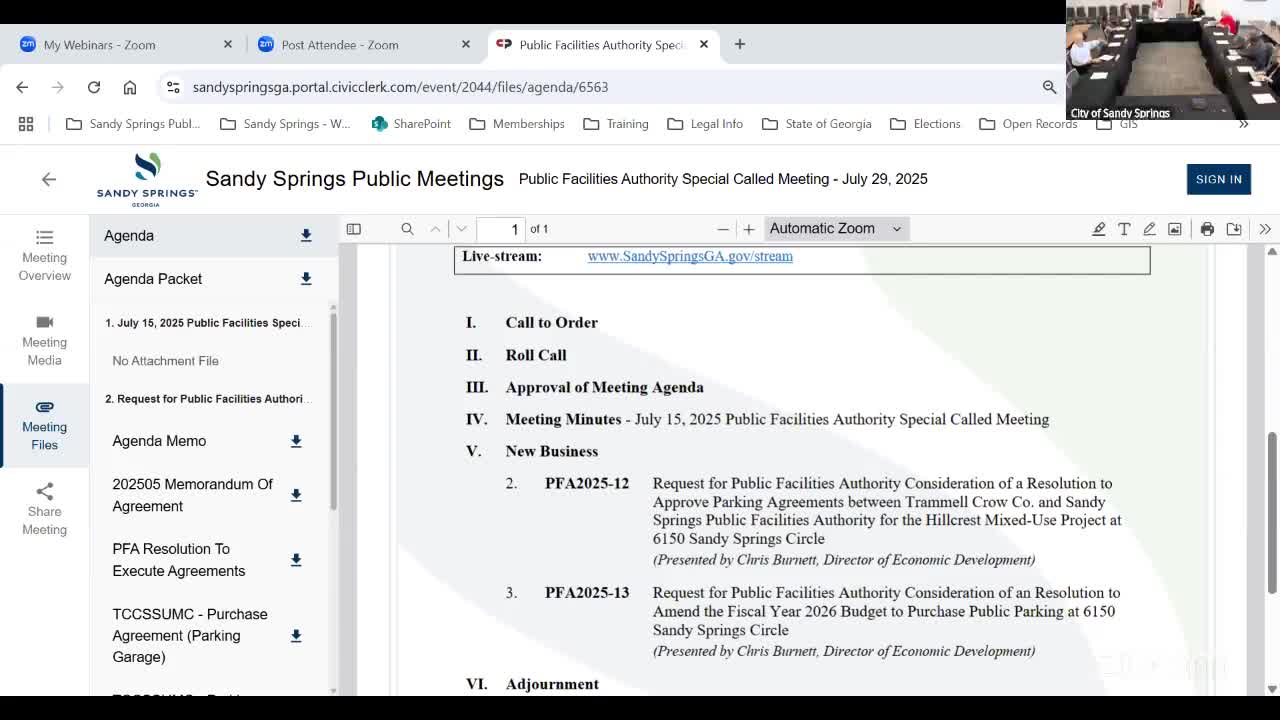
Task: Open Sandy Springs - W... bookmark folder
Action: [x=285, y=124]
